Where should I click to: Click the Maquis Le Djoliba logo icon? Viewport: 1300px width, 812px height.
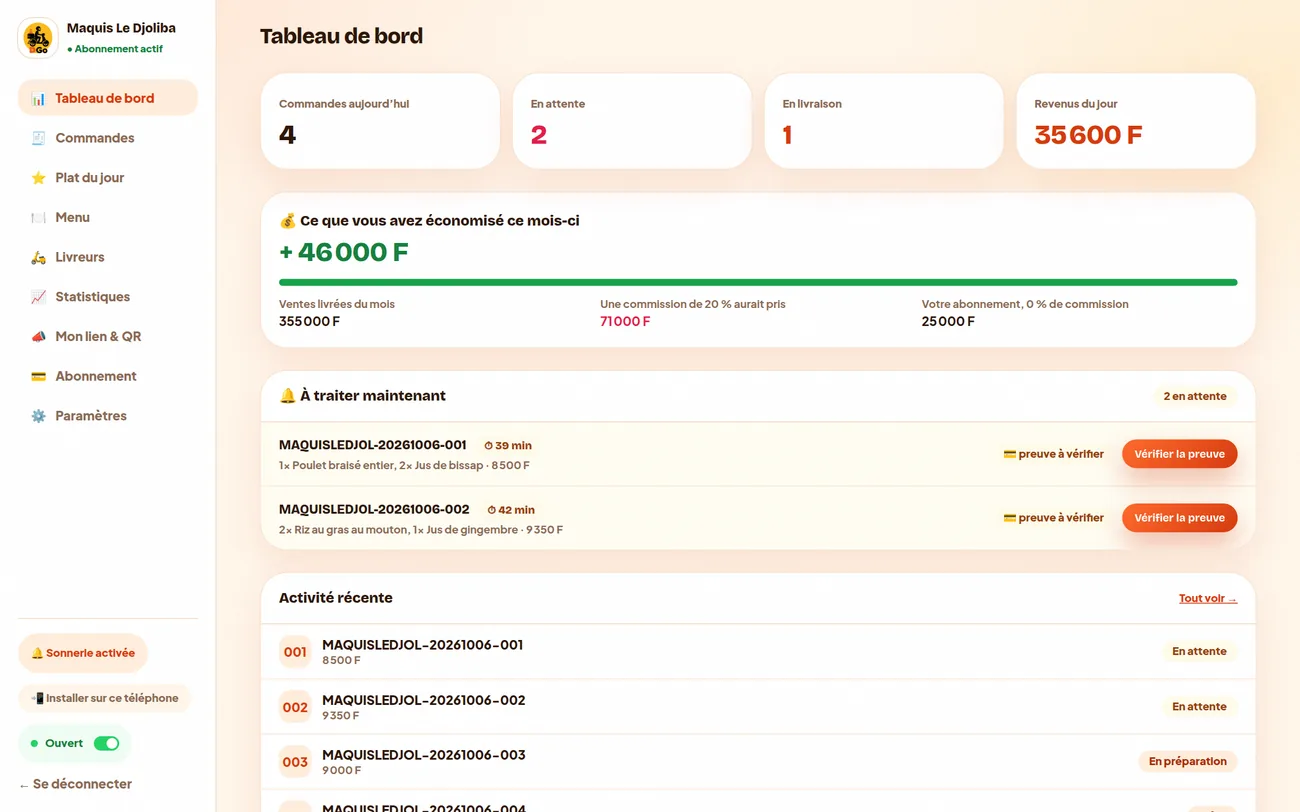(x=38, y=38)
